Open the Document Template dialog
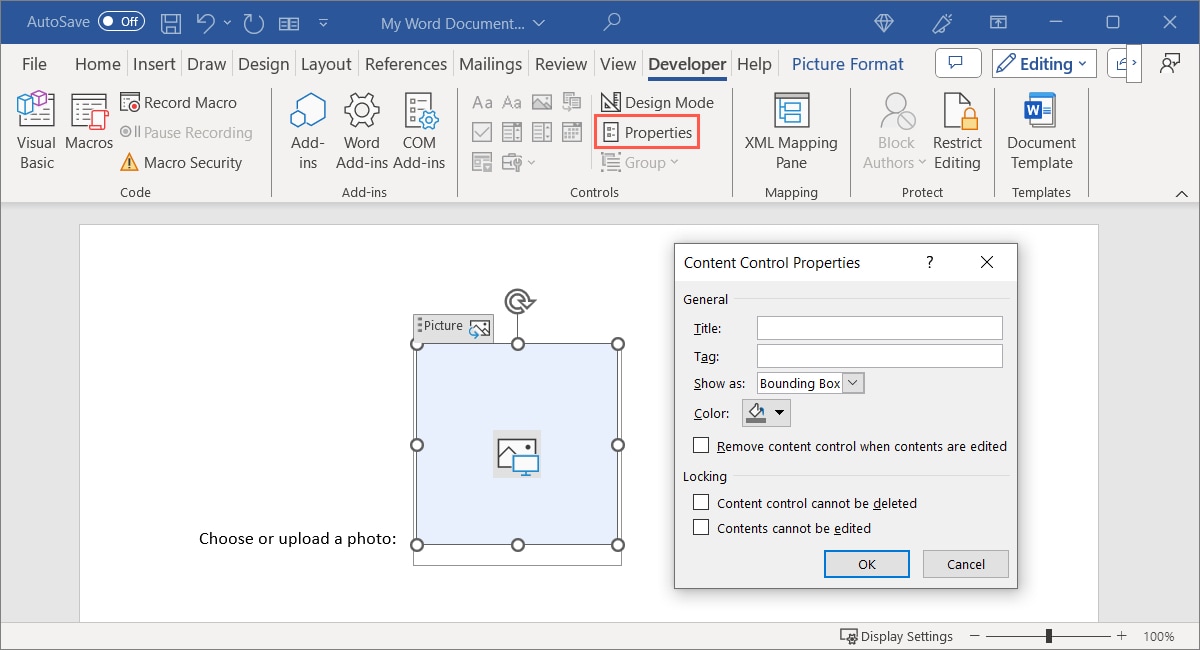This screenshot has width=1200, height=650. 1040,130
